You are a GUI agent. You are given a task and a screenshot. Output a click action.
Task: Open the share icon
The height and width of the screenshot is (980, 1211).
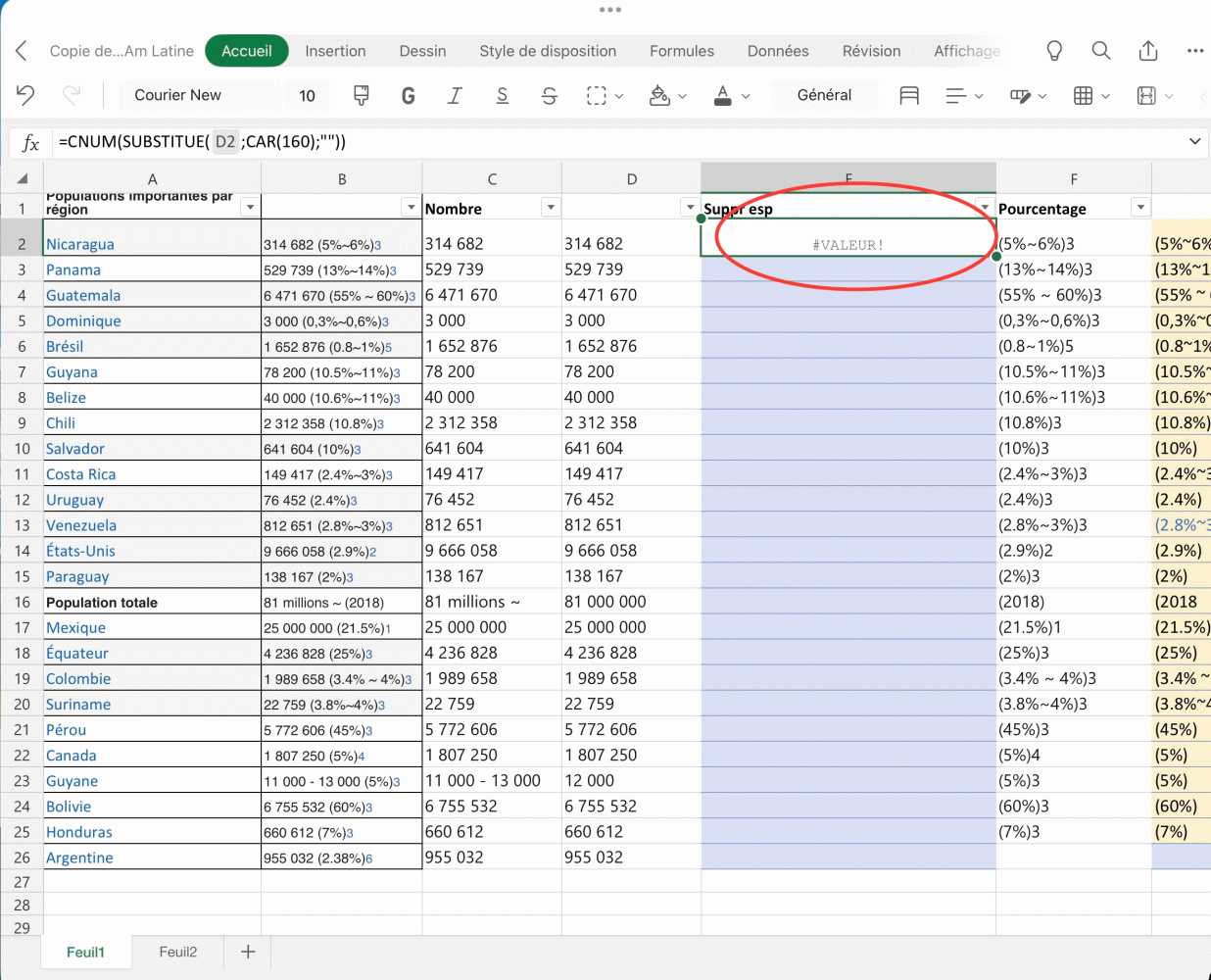[x=1148, y=51]
